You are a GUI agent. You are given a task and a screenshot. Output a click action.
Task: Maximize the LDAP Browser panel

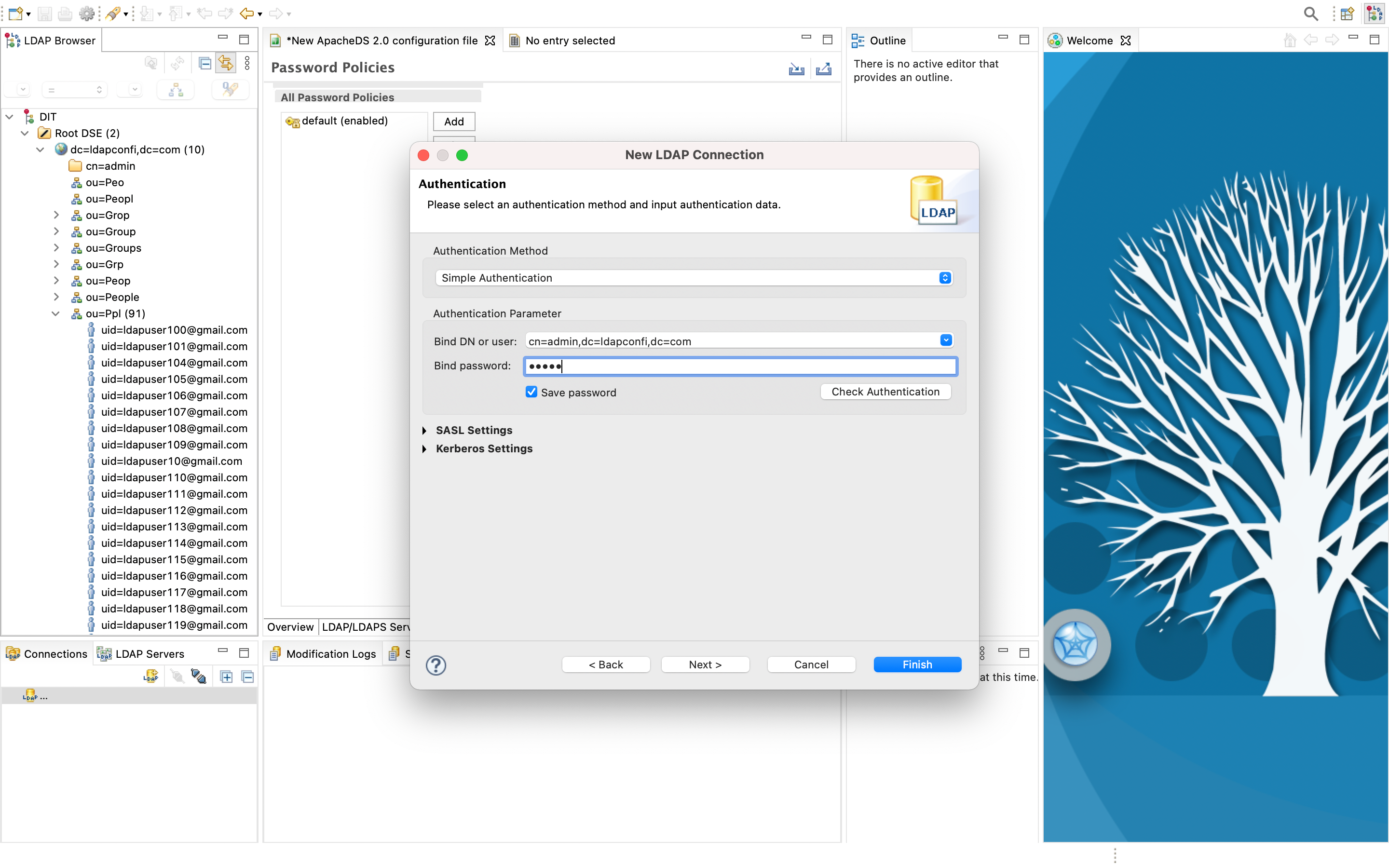click(244, 40)
